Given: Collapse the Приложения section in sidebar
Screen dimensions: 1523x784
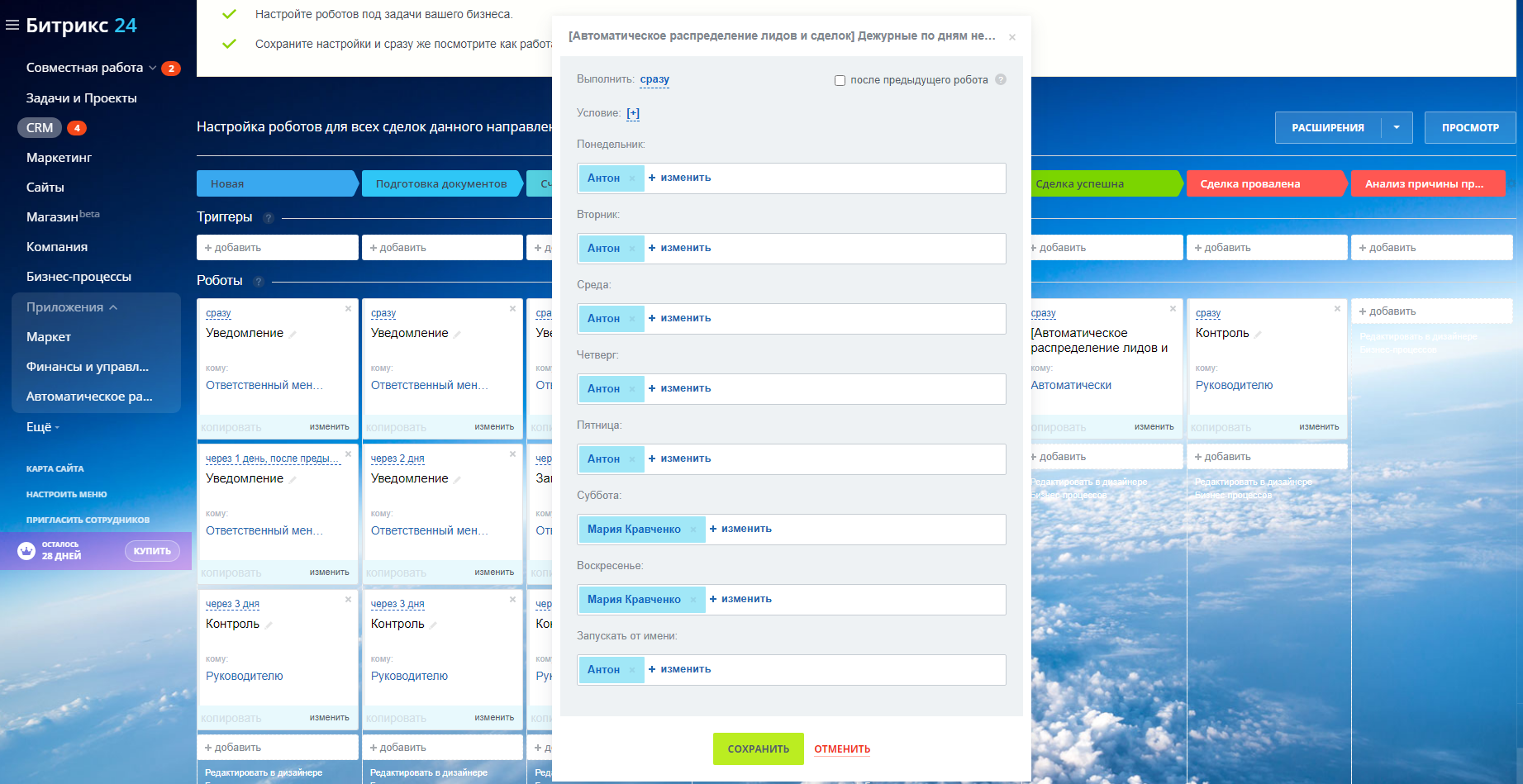Looking at the screenshot, I should tap(113, 307).
